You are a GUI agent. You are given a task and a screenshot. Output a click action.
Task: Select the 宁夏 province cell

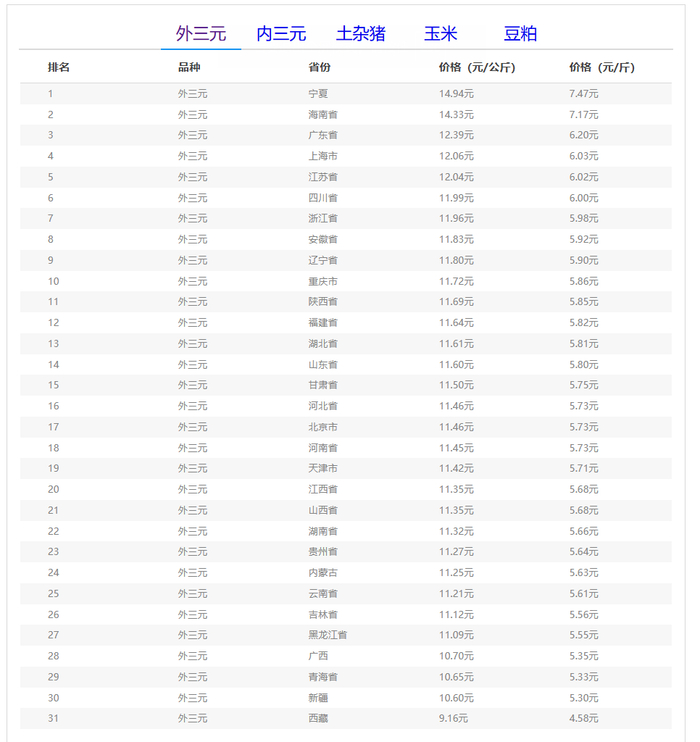tap(318, 94)
